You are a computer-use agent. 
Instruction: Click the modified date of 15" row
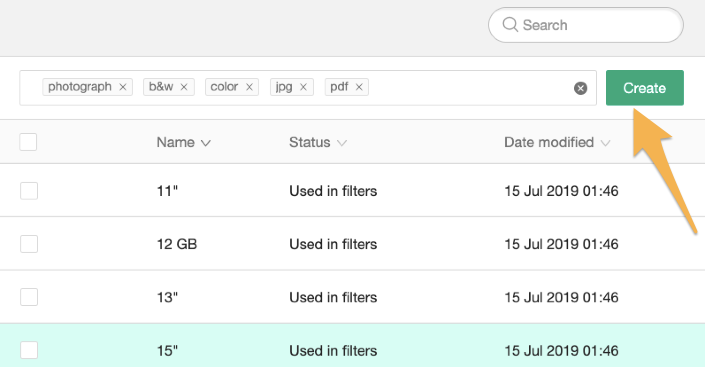561,350
